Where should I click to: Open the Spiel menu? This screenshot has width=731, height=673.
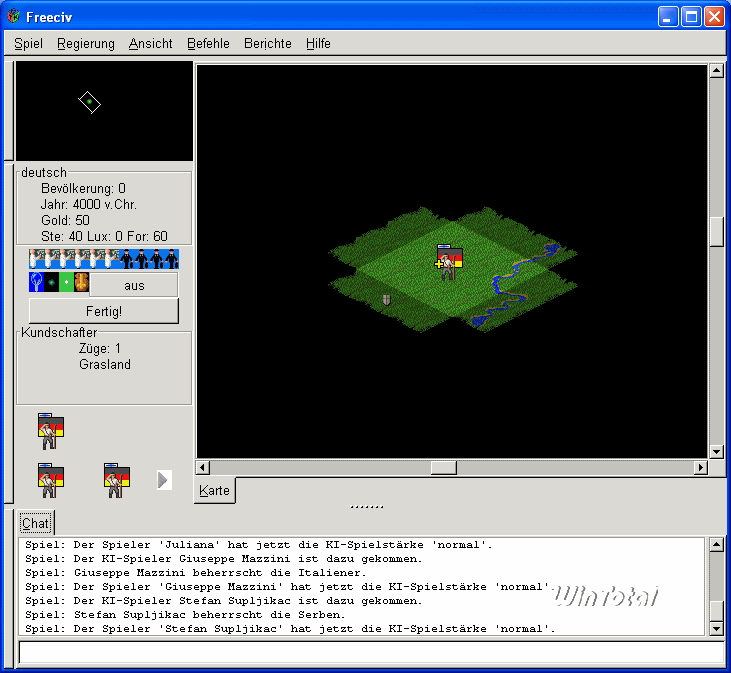point(28,43)
